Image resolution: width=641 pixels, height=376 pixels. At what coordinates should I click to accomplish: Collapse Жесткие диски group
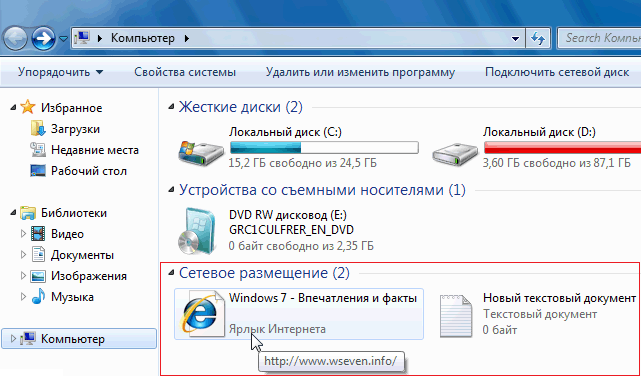(x=171, y=107)
